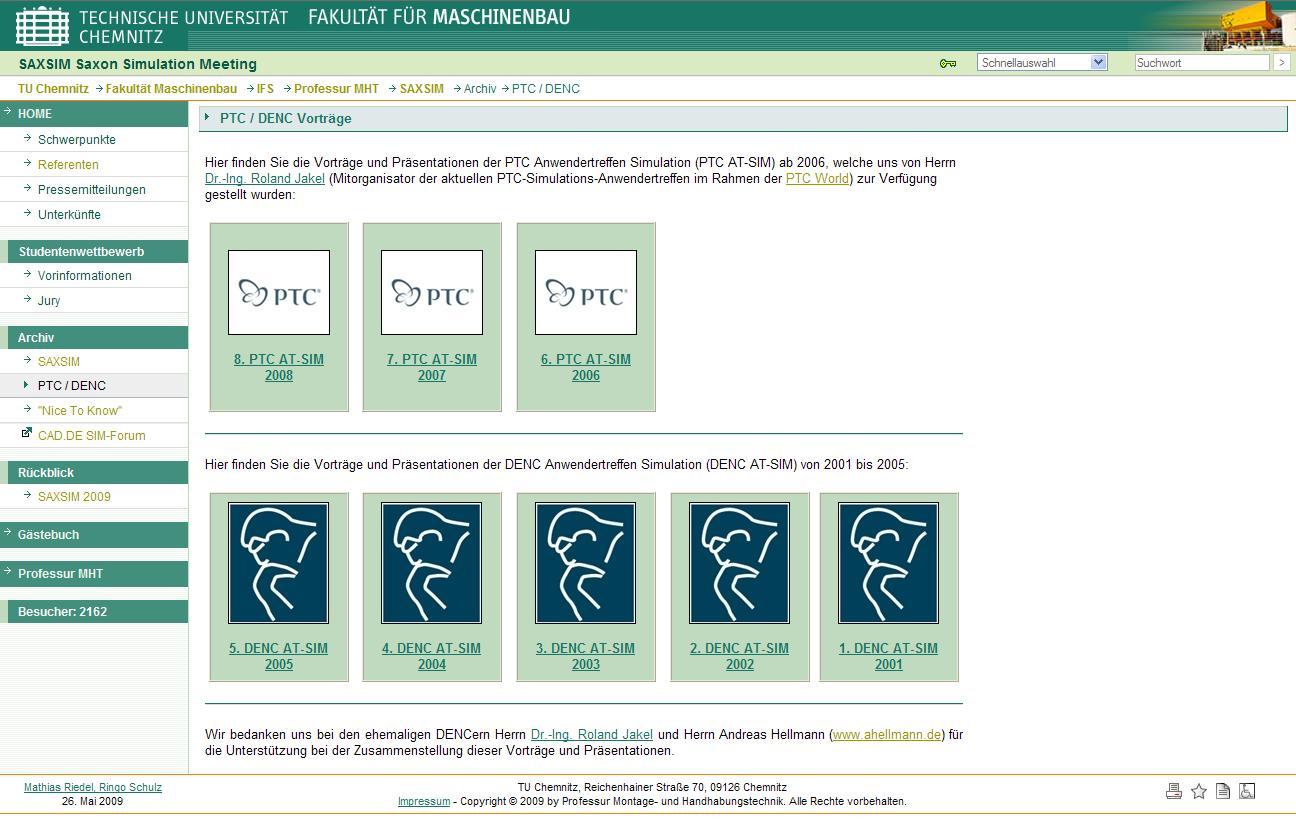Open the Schnellauswahl dropdown
Image resolution: width=1296 pixels, height=820 pixels.
pyautogui.click(x=1042, y=62)
